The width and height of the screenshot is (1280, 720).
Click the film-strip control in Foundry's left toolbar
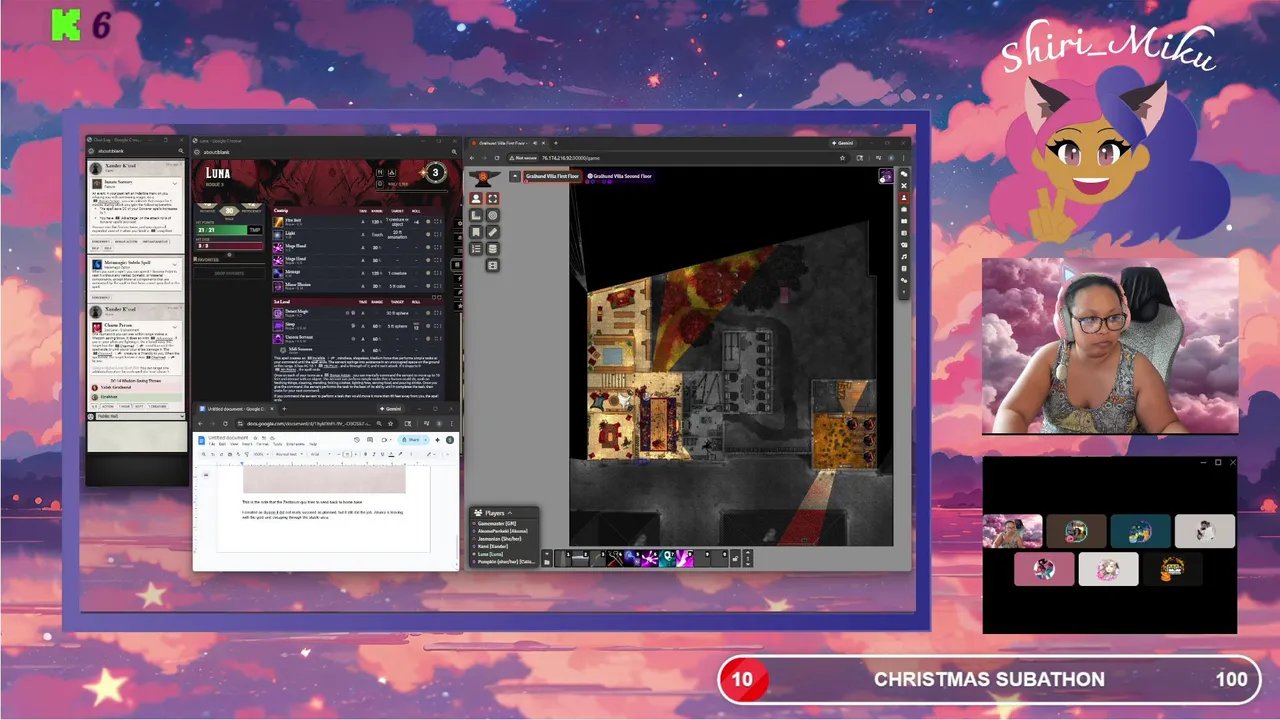(493, 265)
